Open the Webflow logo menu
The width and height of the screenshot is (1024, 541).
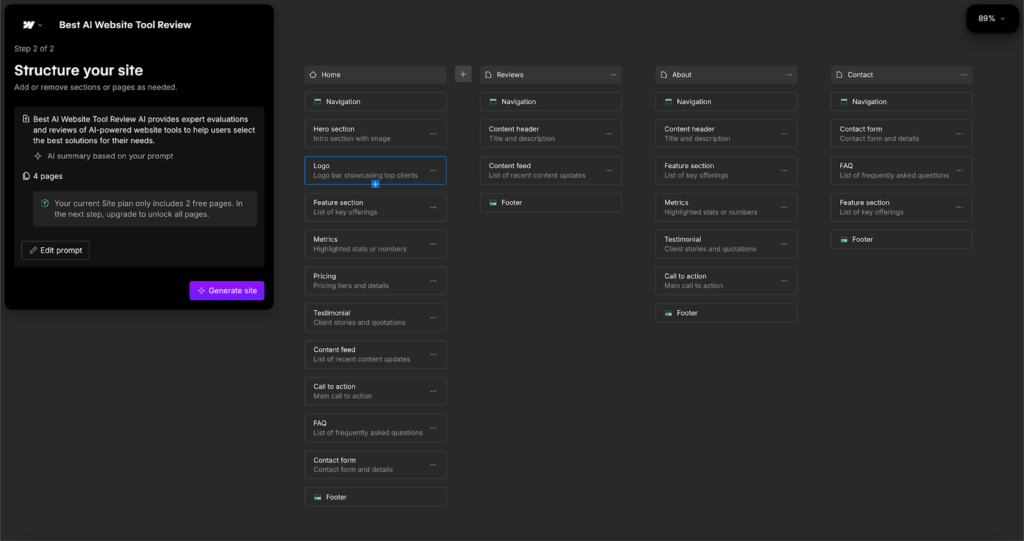[33, 25]
